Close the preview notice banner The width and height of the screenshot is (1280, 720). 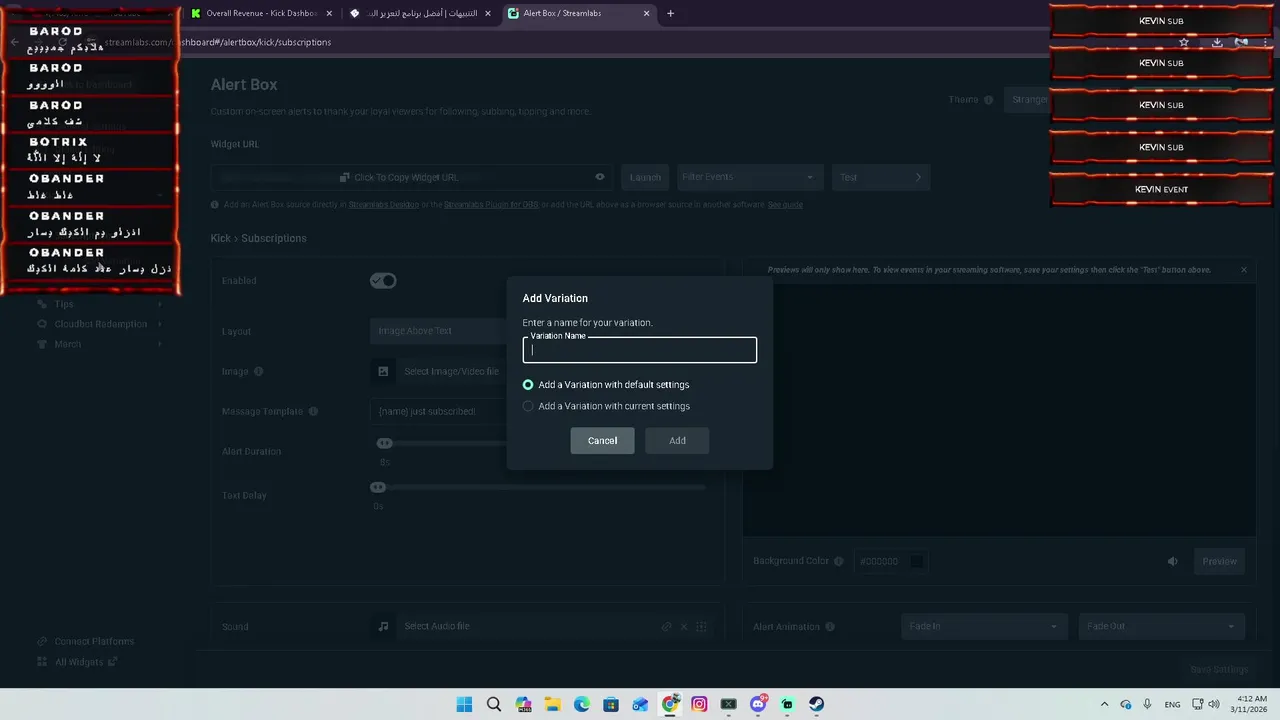[1244, 270]
